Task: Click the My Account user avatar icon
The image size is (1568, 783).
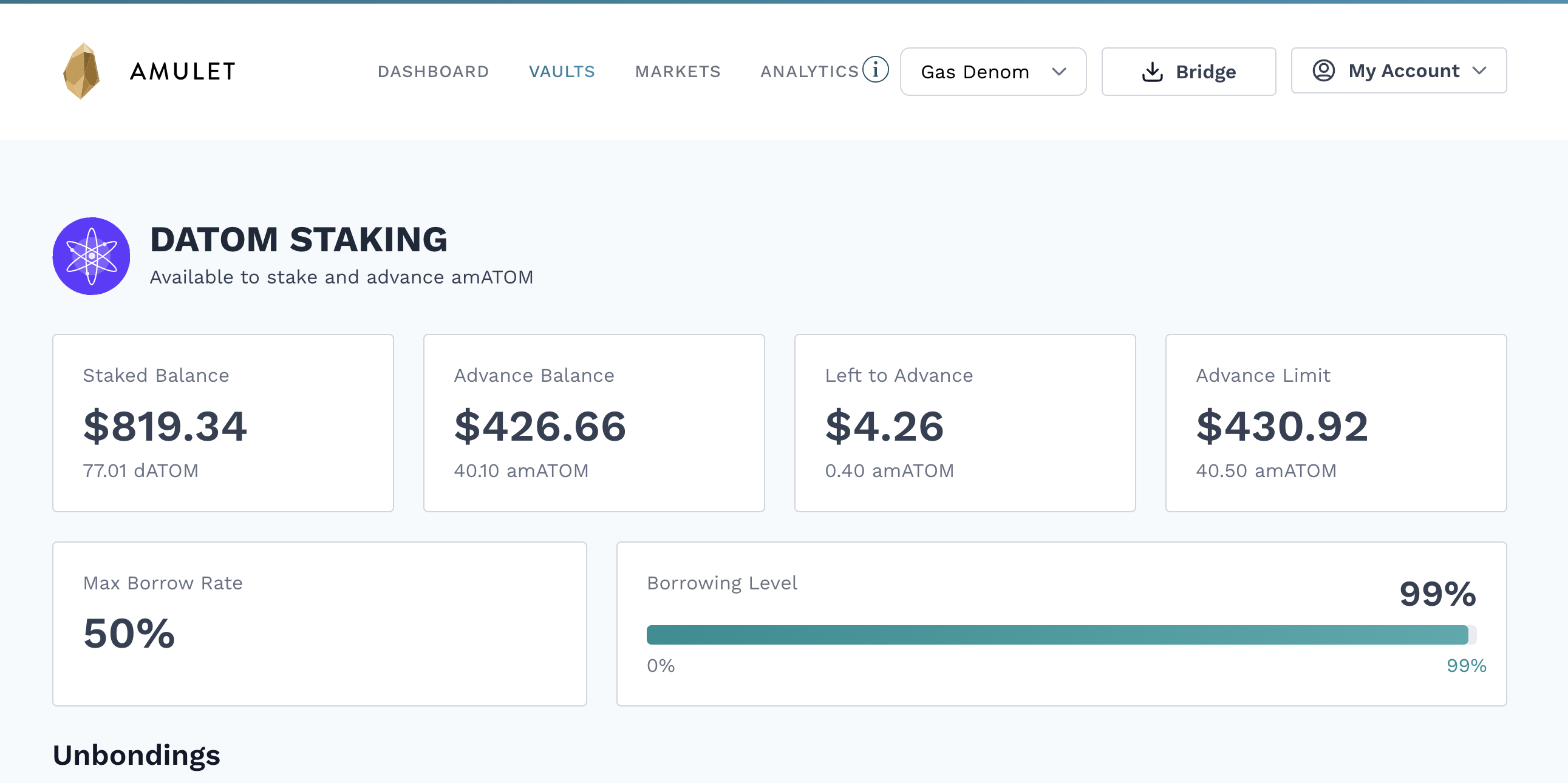Action: coord(1323,70)
